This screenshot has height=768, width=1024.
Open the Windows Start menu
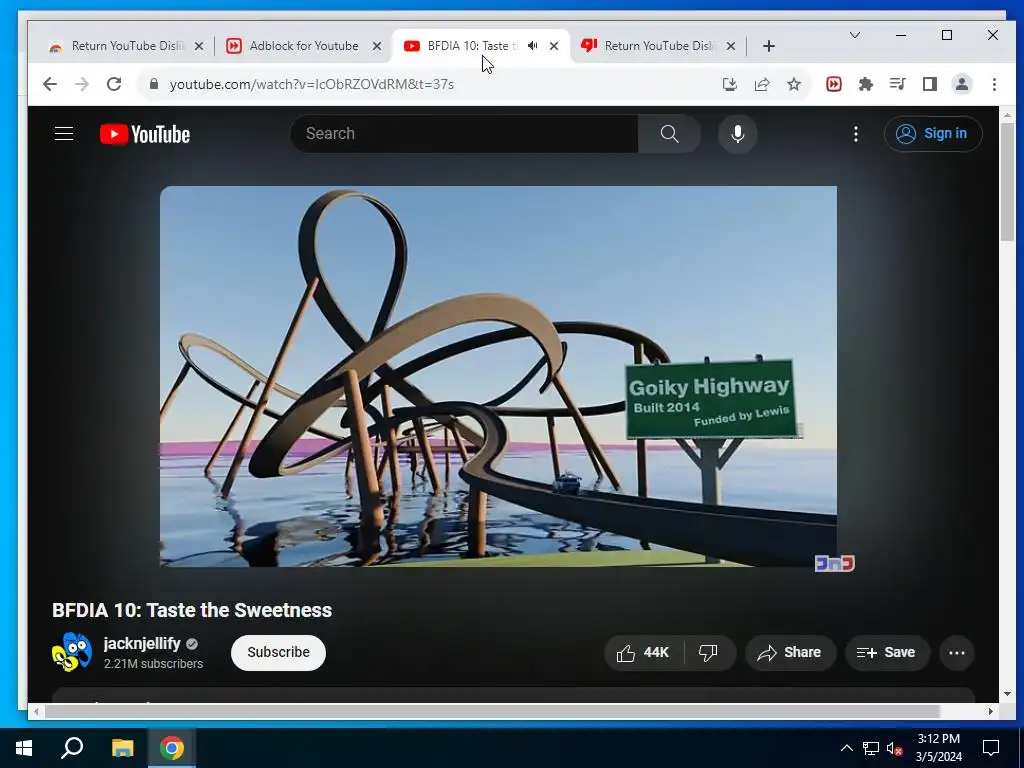click(x=24, y=748)
